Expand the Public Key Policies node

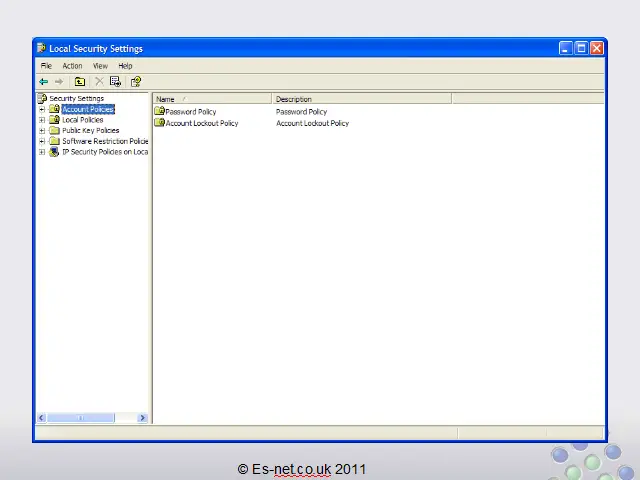point(42,131)
